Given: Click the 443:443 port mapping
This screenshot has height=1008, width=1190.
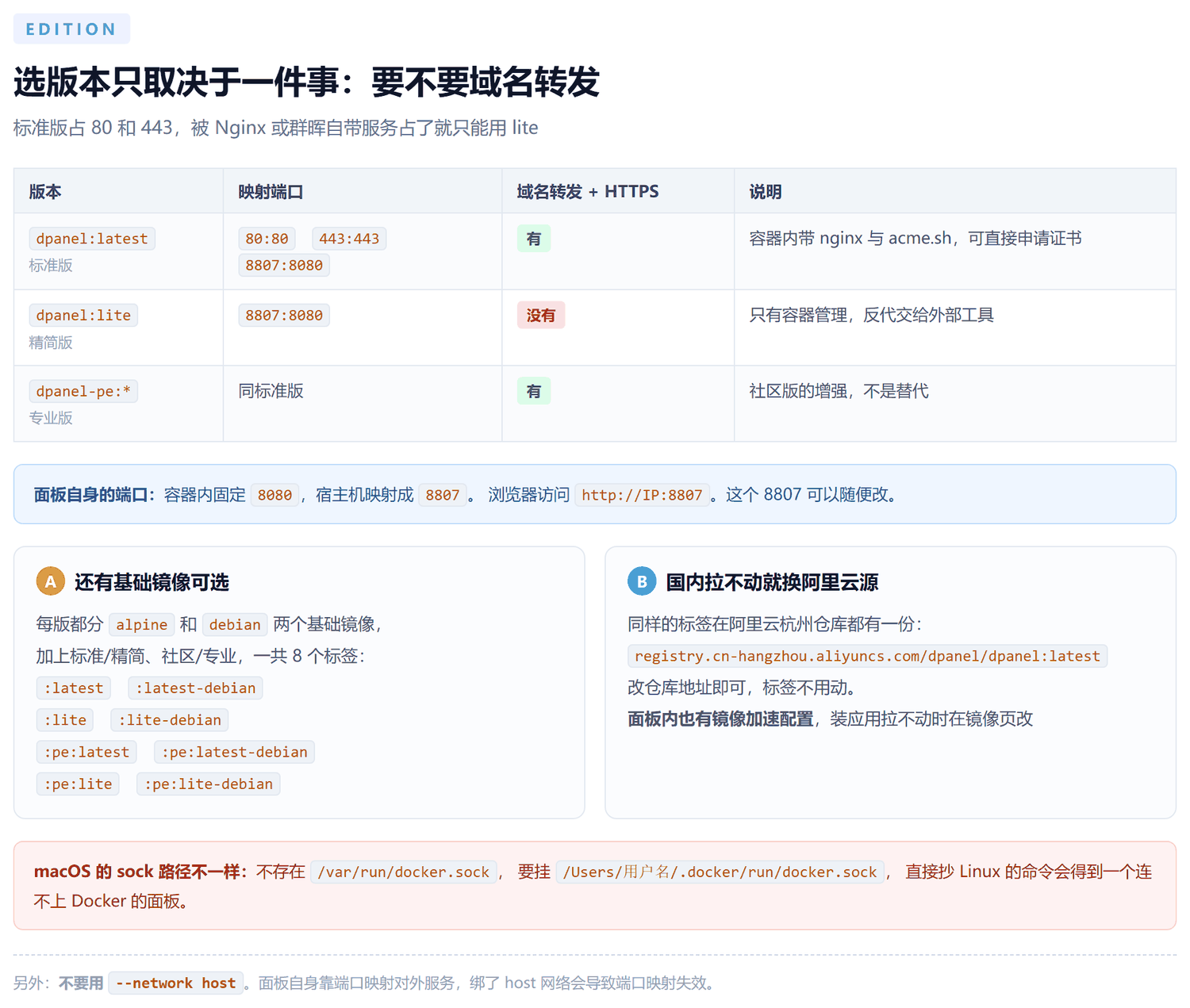Looking at the screenshot, I should [349, 239].
